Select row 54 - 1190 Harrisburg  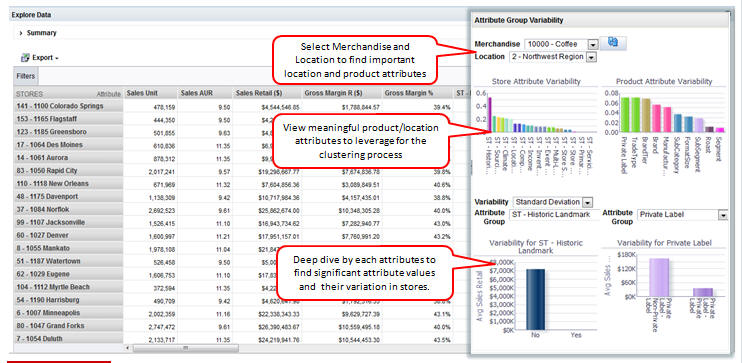coord(69,300)
